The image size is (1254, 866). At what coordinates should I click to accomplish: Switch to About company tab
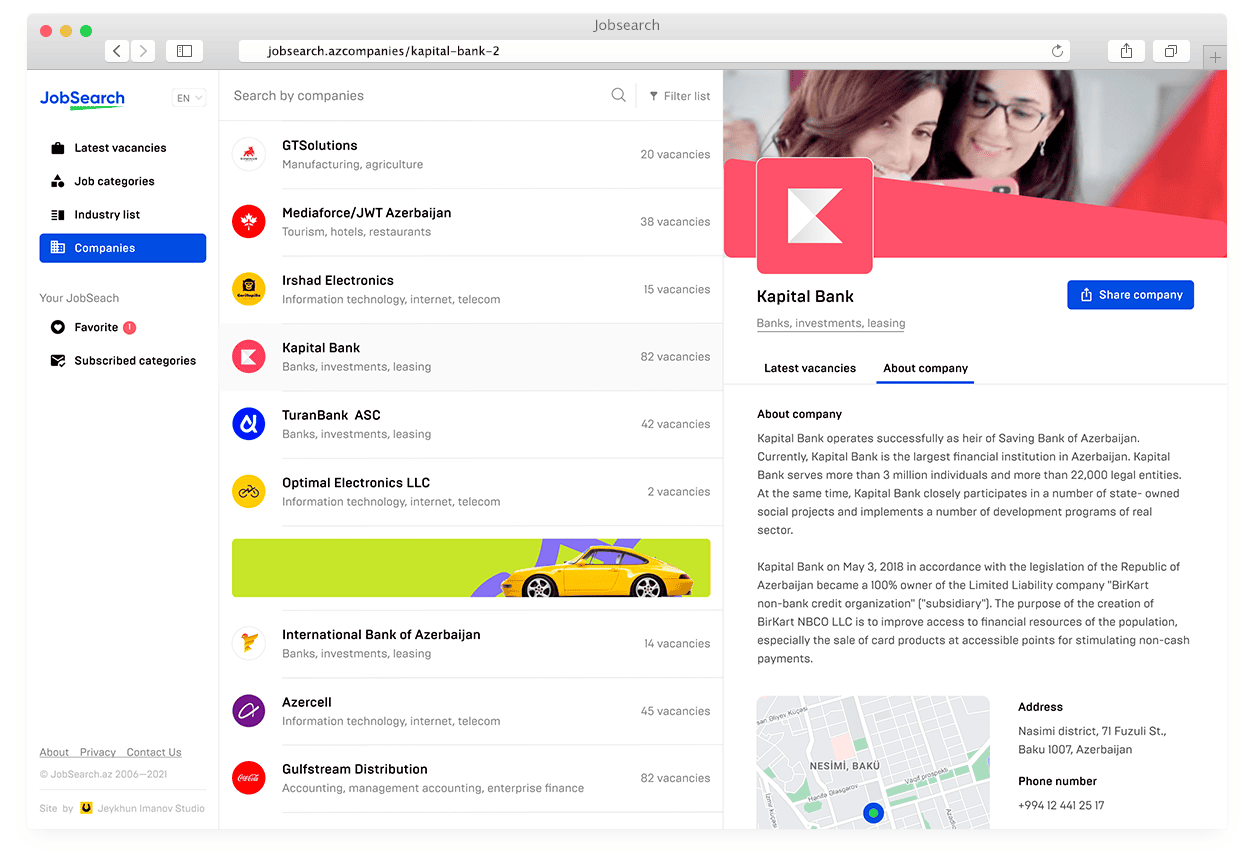(926, 368)
